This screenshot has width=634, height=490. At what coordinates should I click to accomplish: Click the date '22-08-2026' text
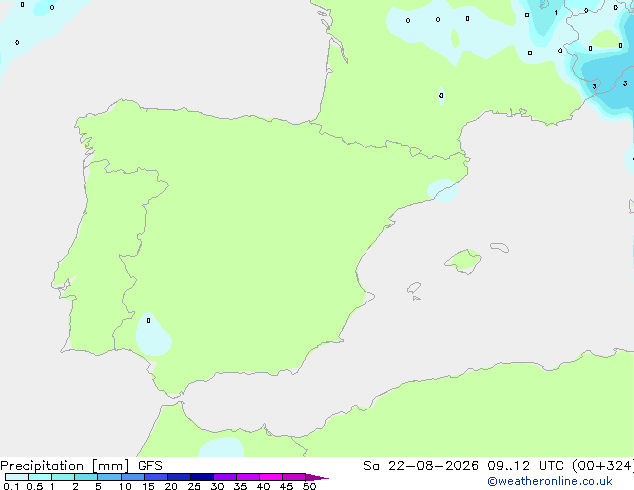[433, 466]
